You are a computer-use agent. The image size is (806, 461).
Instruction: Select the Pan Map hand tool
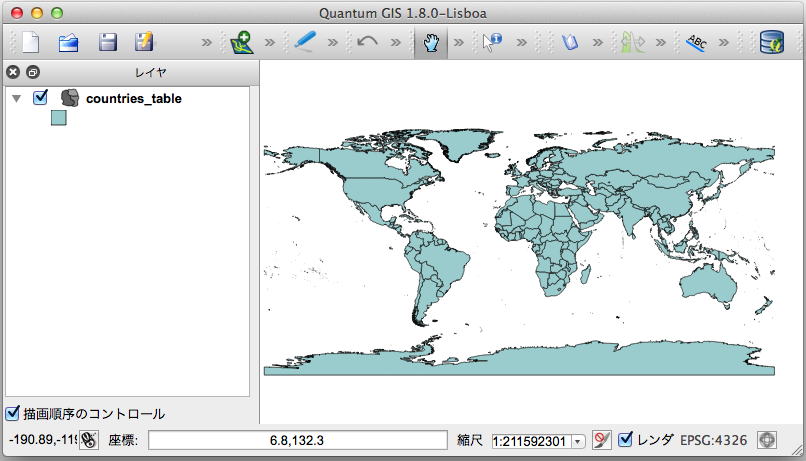tap(431, 43)
